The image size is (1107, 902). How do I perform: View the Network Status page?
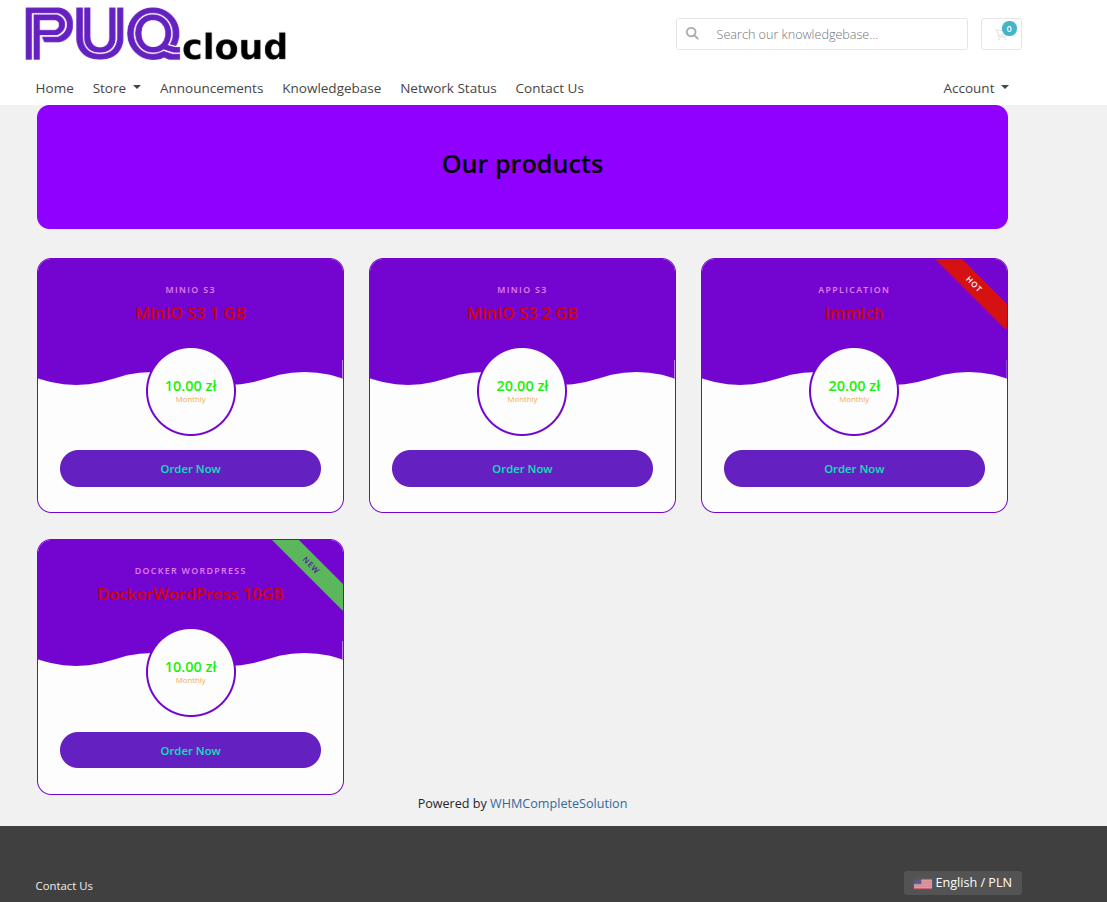point(448,88)
